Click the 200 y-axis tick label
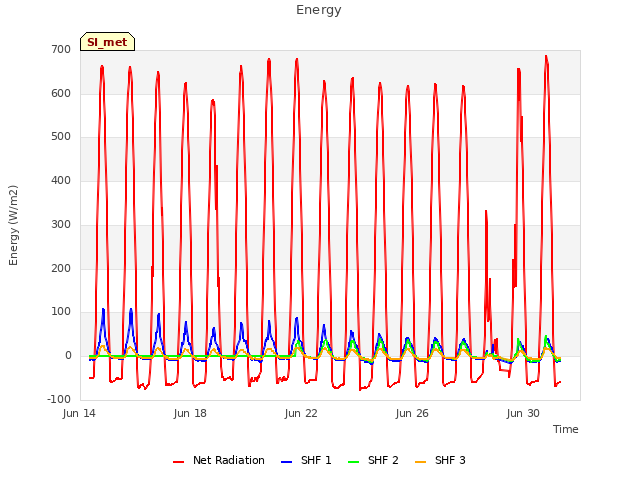Screen dimensions: 640x480 tap(61, 269)
